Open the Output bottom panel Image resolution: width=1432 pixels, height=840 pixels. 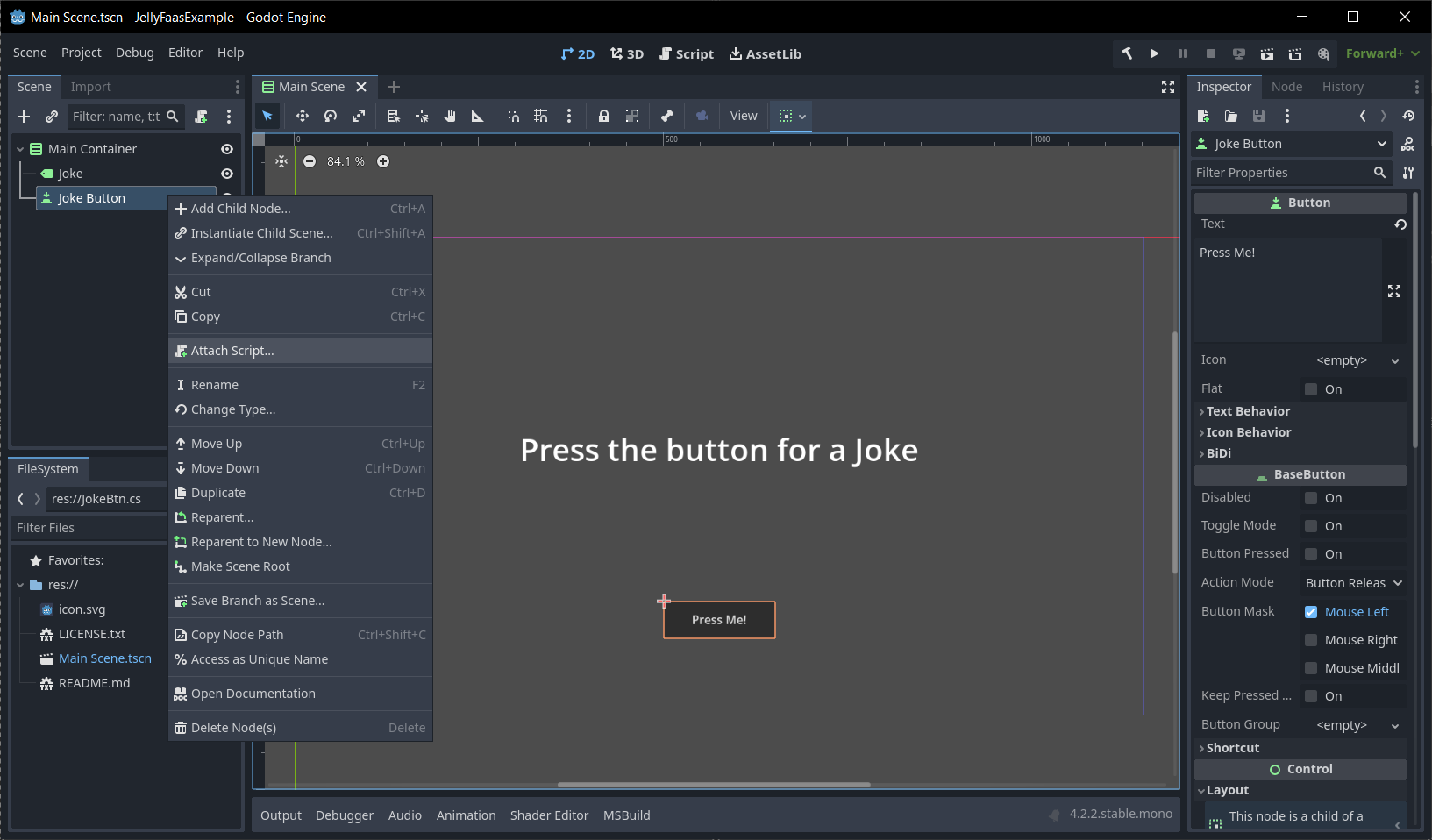pos(281,815)
